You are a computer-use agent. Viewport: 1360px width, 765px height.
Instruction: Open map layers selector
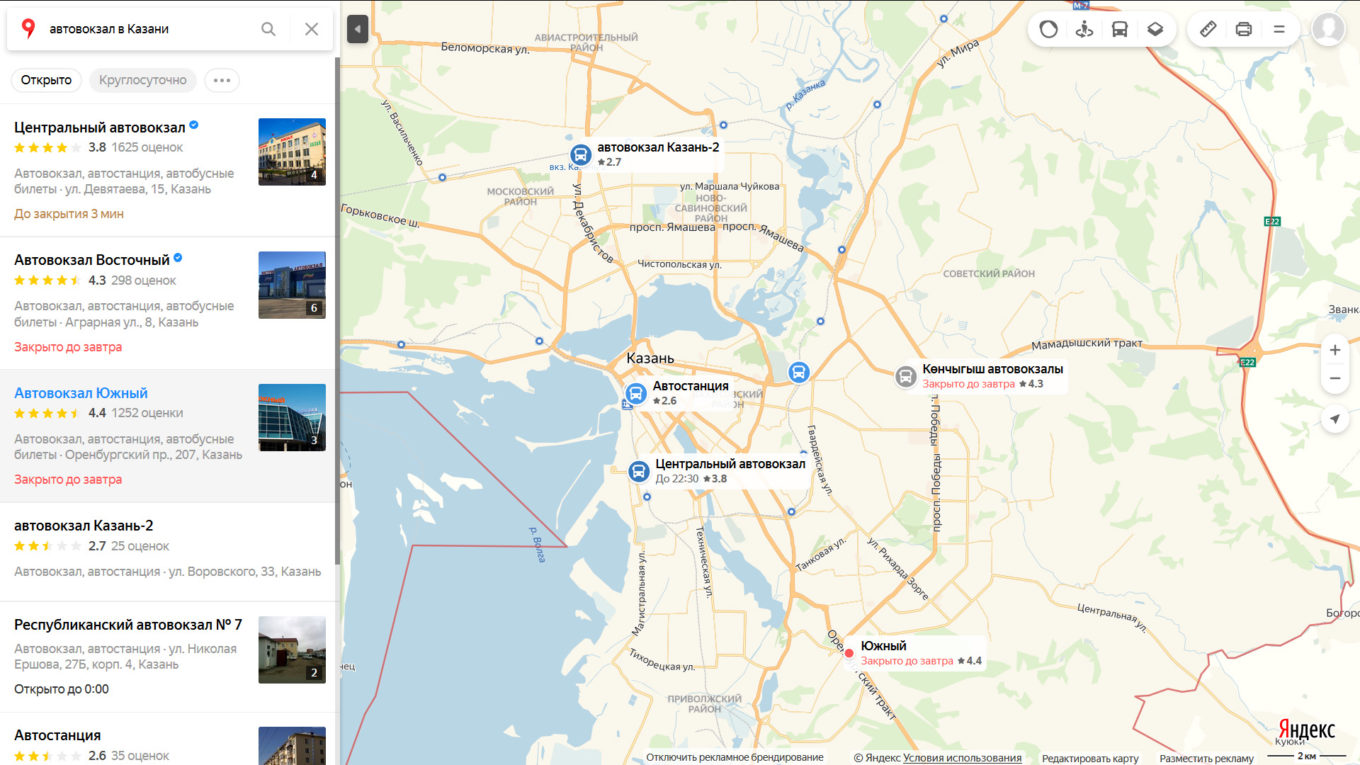(x=1155, y=29)
